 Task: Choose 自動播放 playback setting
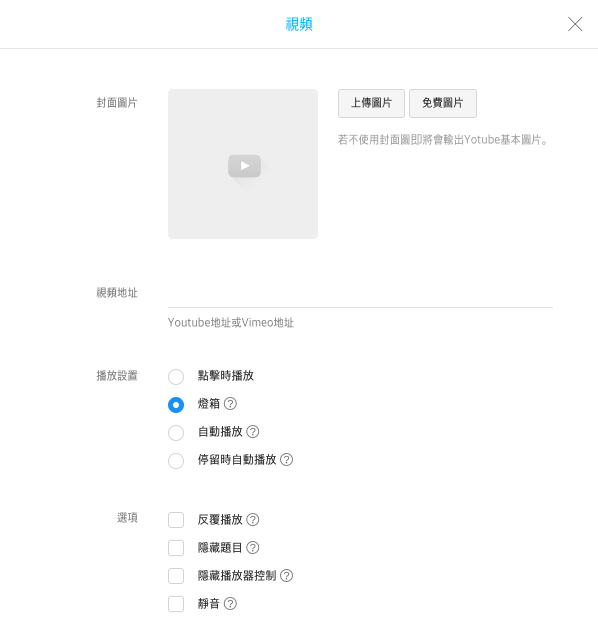(176, 433)
